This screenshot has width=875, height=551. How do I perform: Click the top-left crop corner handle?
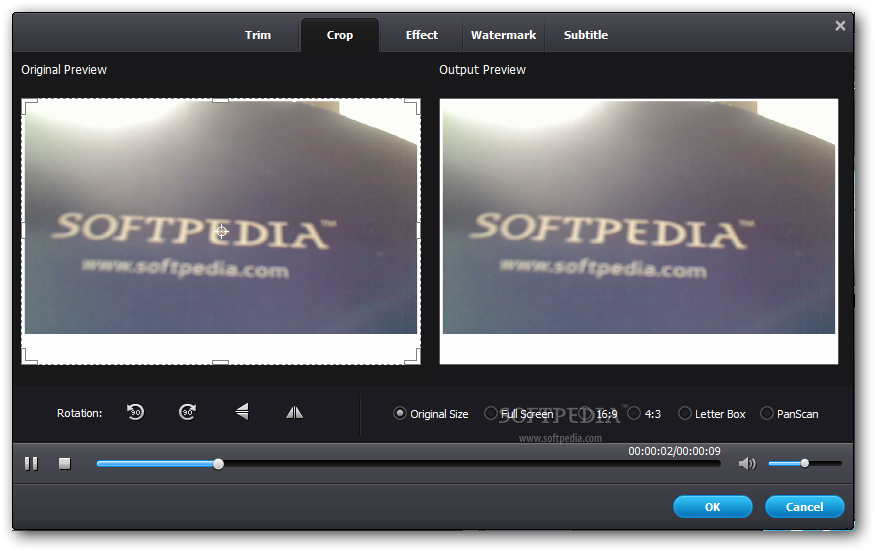29,106
